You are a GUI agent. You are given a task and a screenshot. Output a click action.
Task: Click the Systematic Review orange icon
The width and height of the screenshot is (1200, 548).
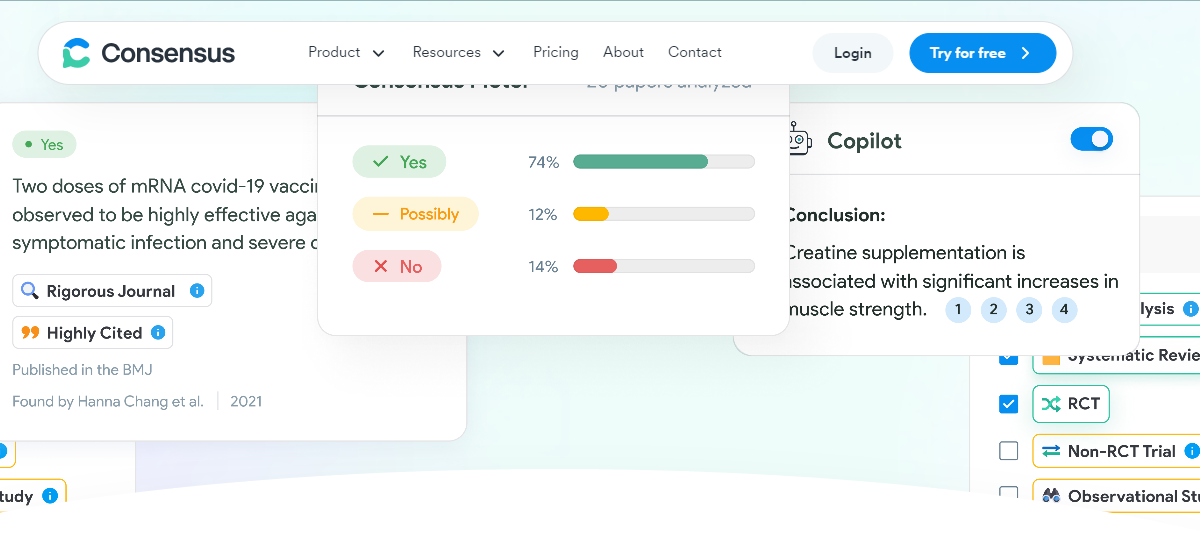point(1050,357)
